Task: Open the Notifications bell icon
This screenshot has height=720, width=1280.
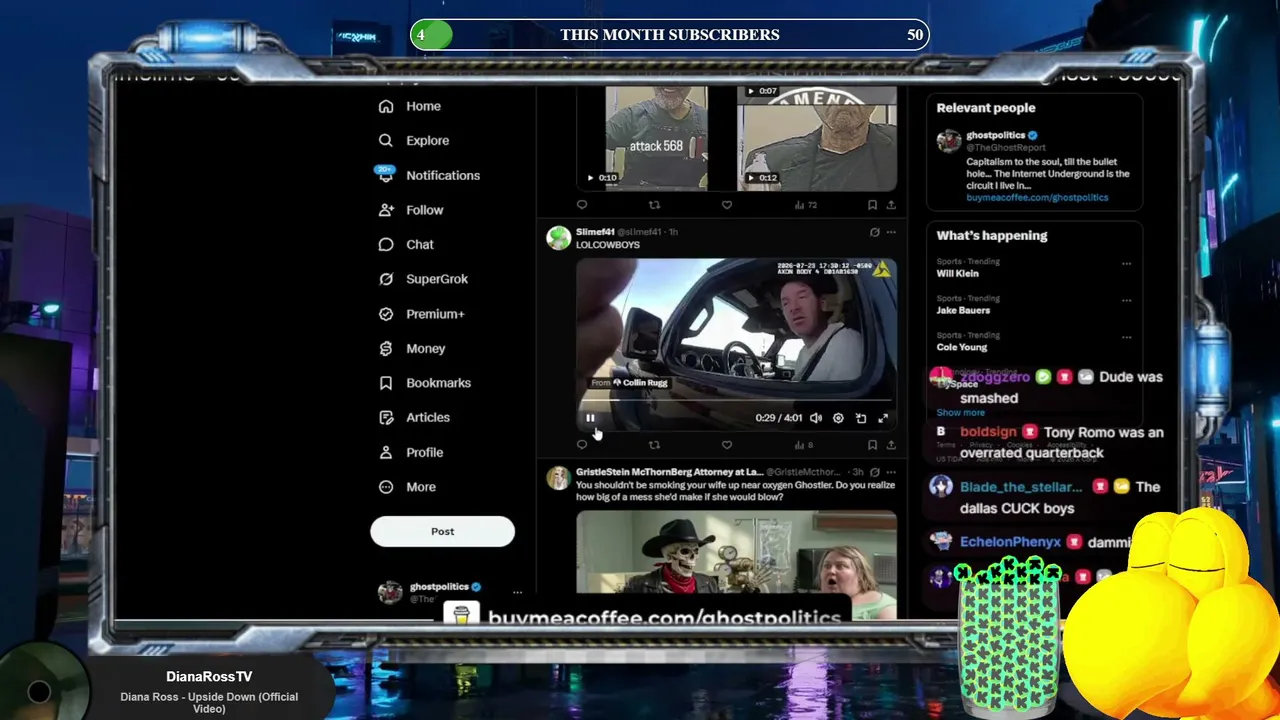Action: 386,175
